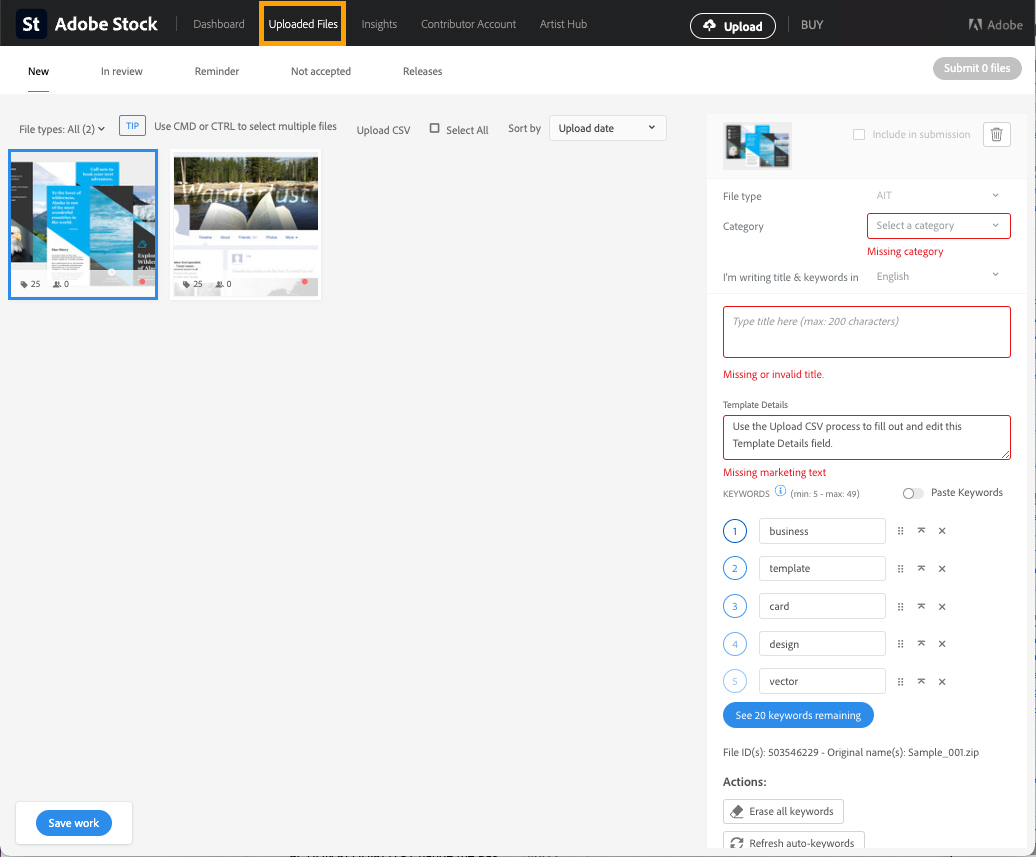Check the Select All checkbox
This screenshot has height=857, width=1036.
click(435, 129)
